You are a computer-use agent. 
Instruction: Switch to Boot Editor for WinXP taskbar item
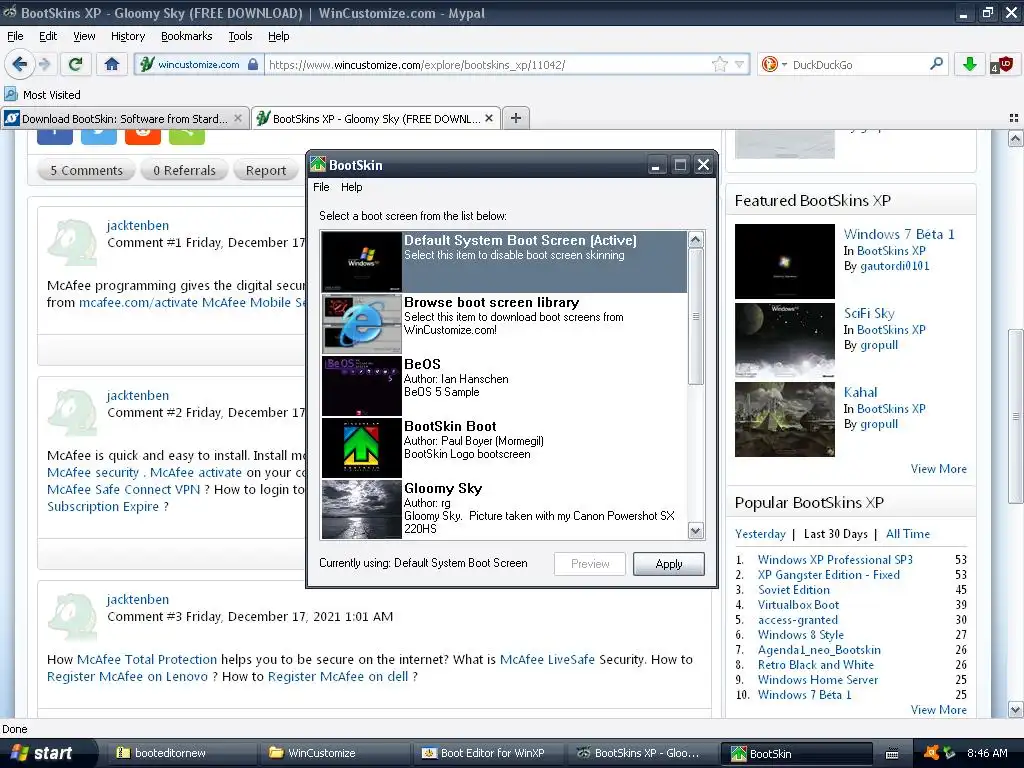[x=487, y=753]
